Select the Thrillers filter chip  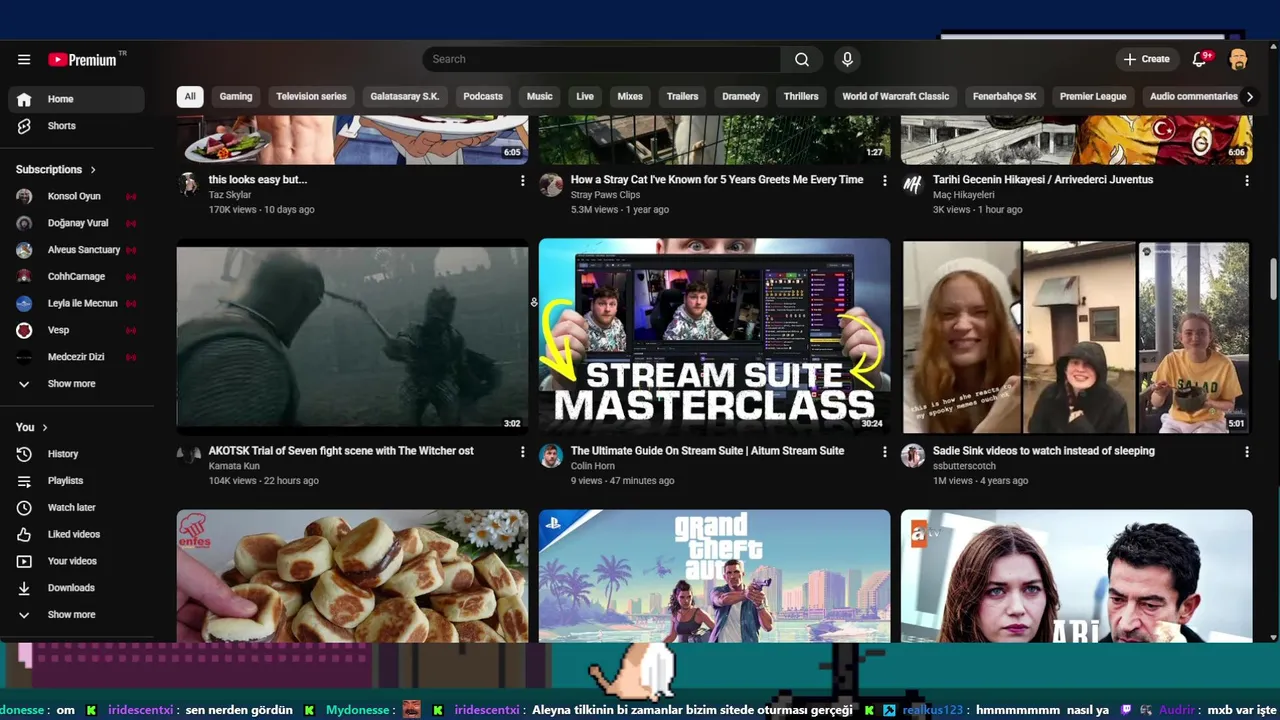point(801,97)
